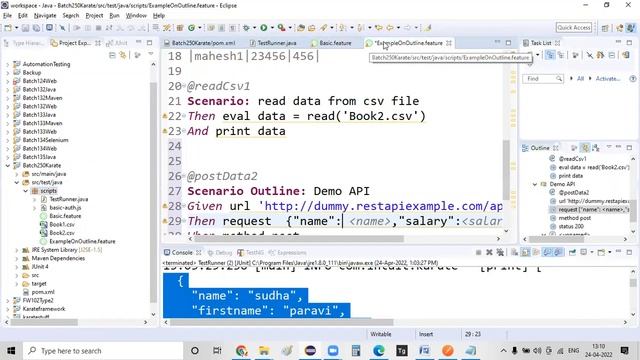Collapse the scripts package node

pyautogui.click(x=25, y=191)
